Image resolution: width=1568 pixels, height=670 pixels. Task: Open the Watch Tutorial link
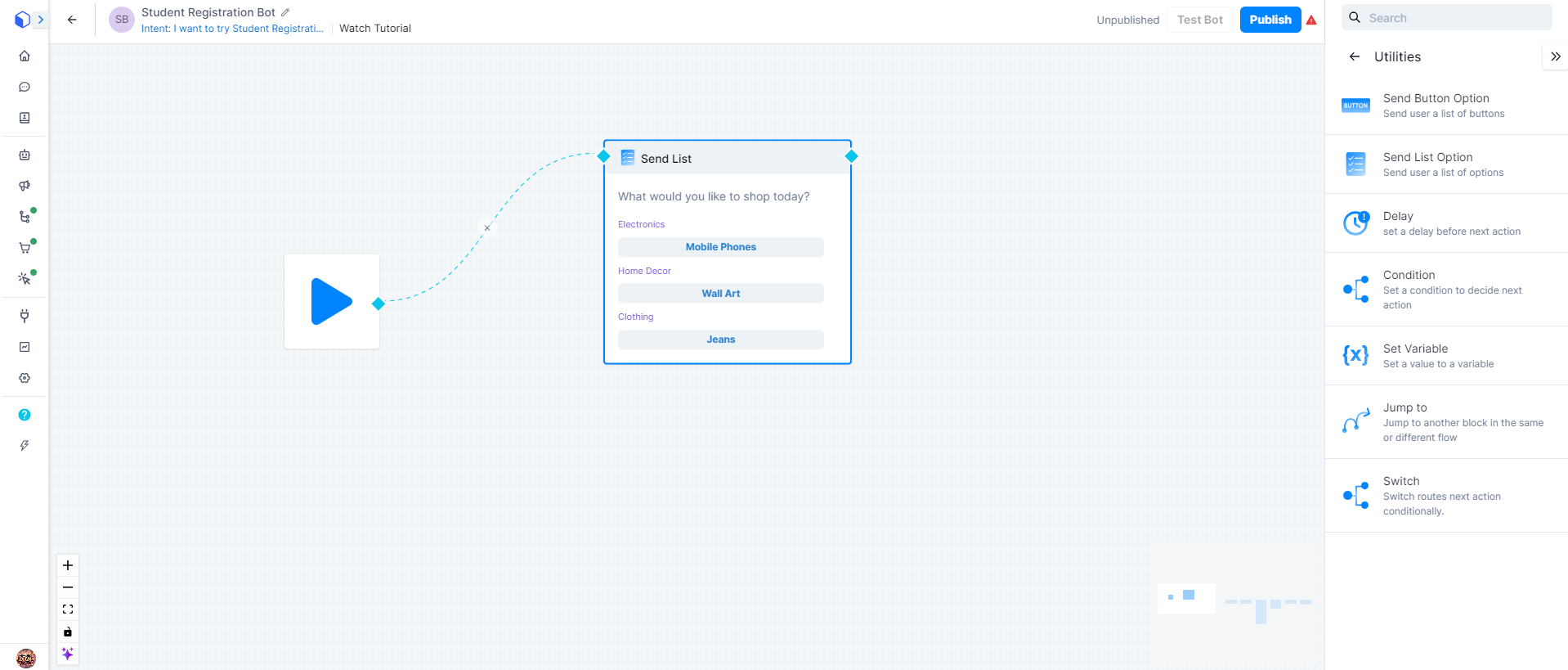coord(375,29)
